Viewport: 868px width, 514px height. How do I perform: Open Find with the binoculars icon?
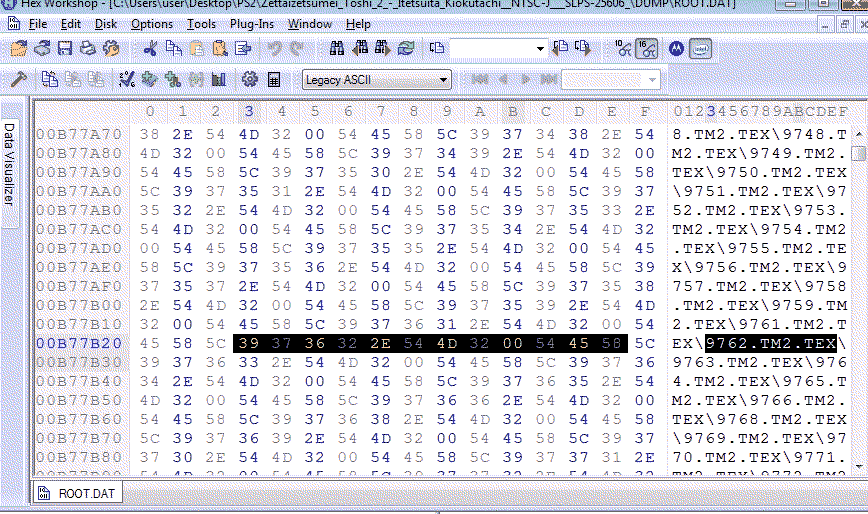coord(337,49)
